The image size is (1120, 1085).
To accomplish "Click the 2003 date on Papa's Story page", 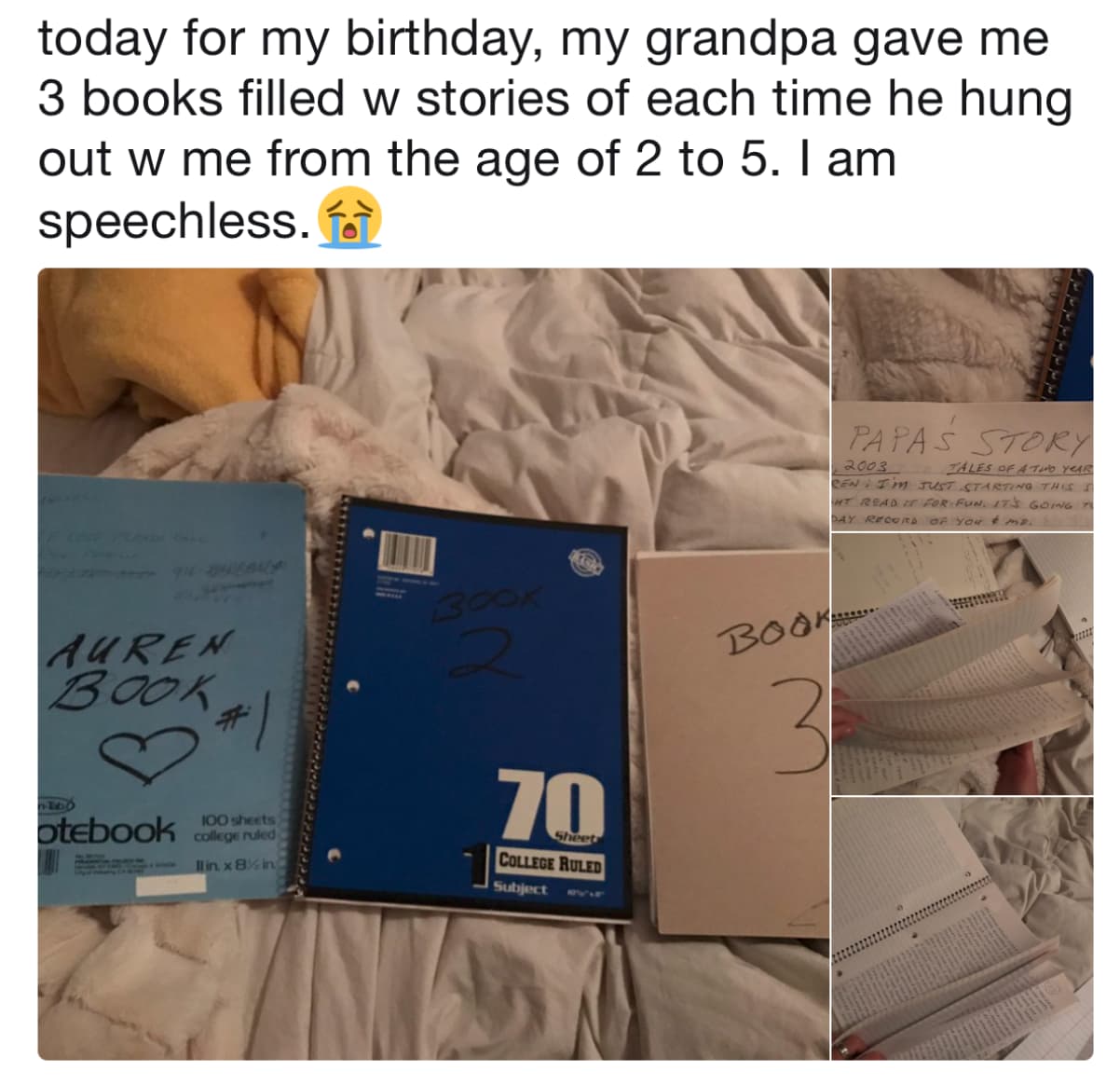I will tap(869, 465).
